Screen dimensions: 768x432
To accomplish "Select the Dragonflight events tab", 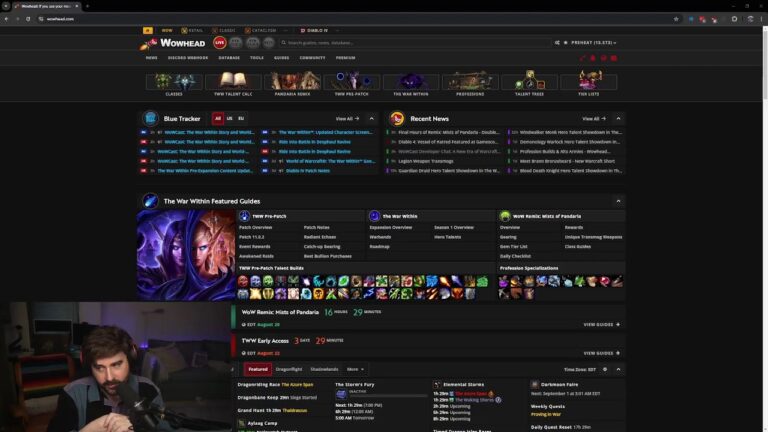I will [288, 369].
